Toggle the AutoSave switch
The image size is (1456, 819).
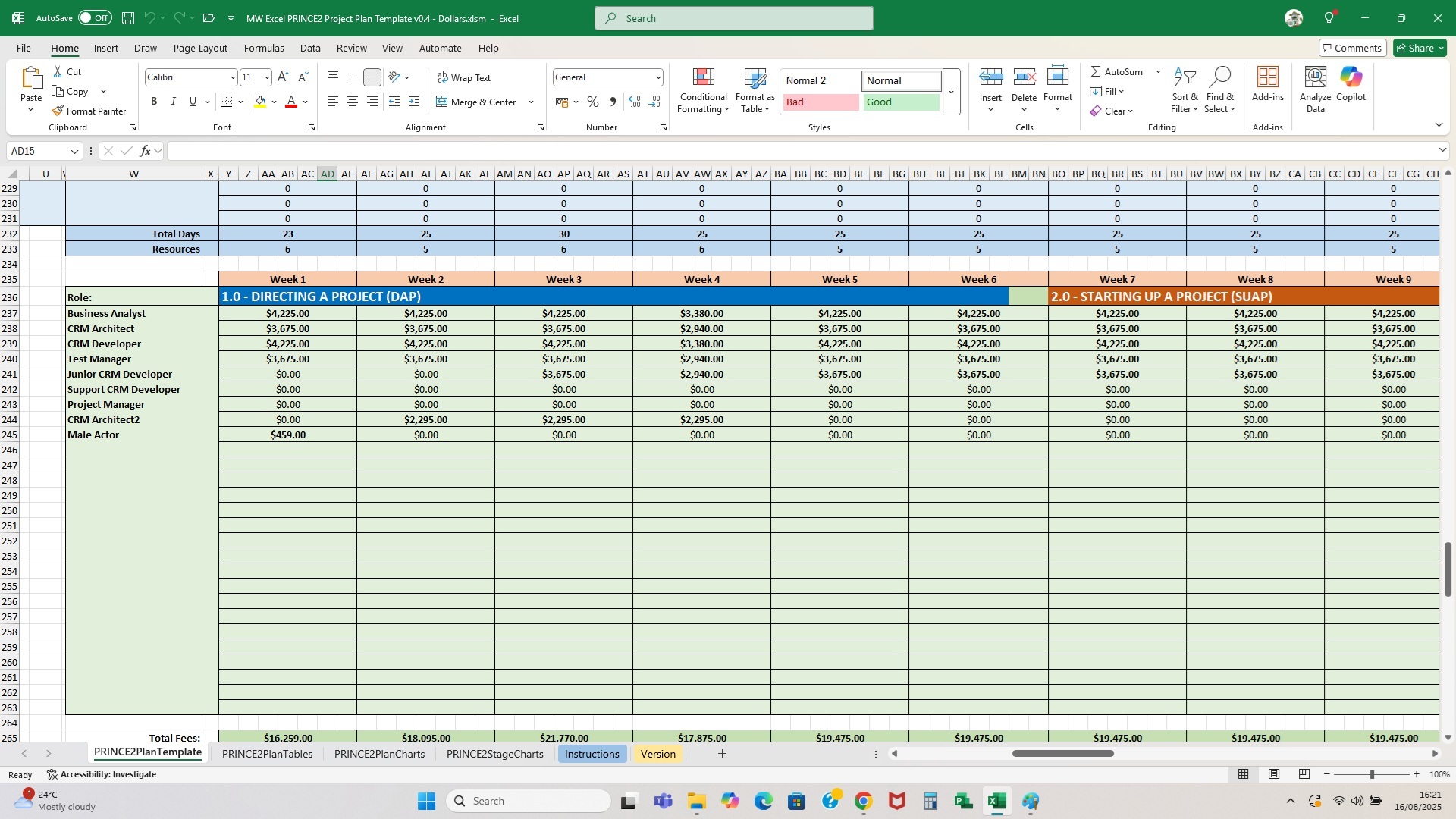coord(95,18)
